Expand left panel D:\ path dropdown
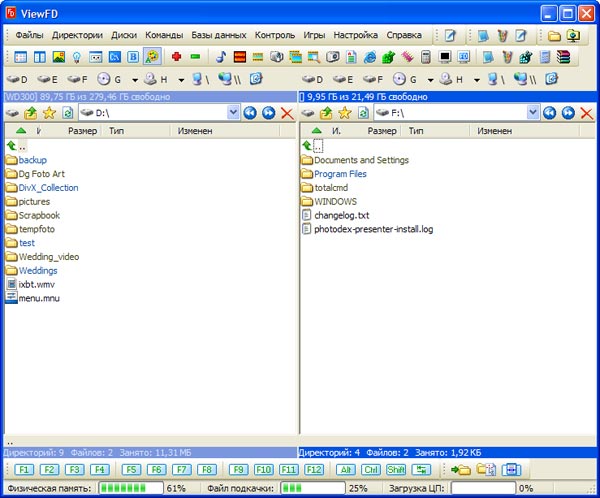The image size is (600, 498). point(233,113)
